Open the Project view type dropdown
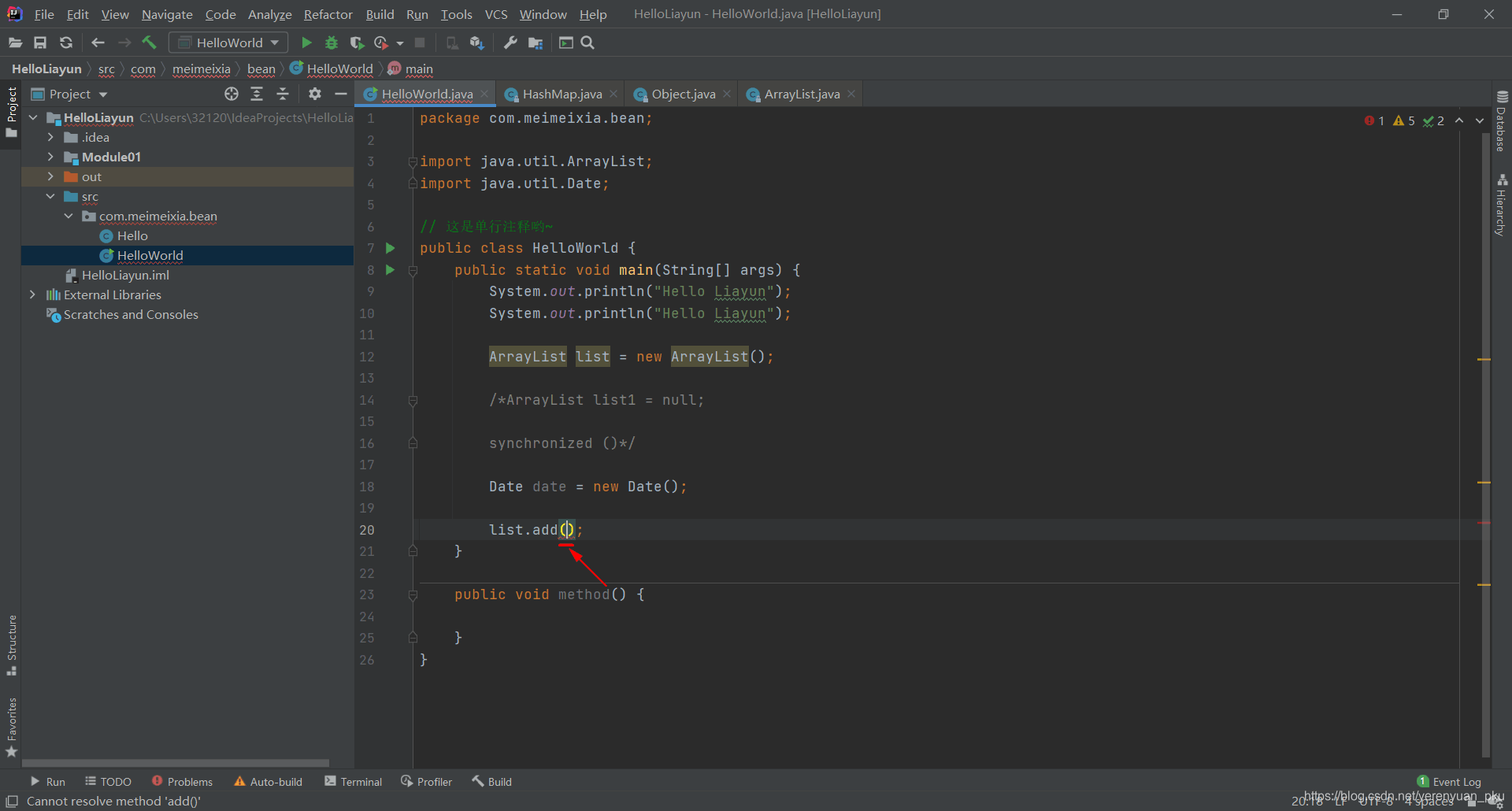1512x811 pixels. (69, 94)
